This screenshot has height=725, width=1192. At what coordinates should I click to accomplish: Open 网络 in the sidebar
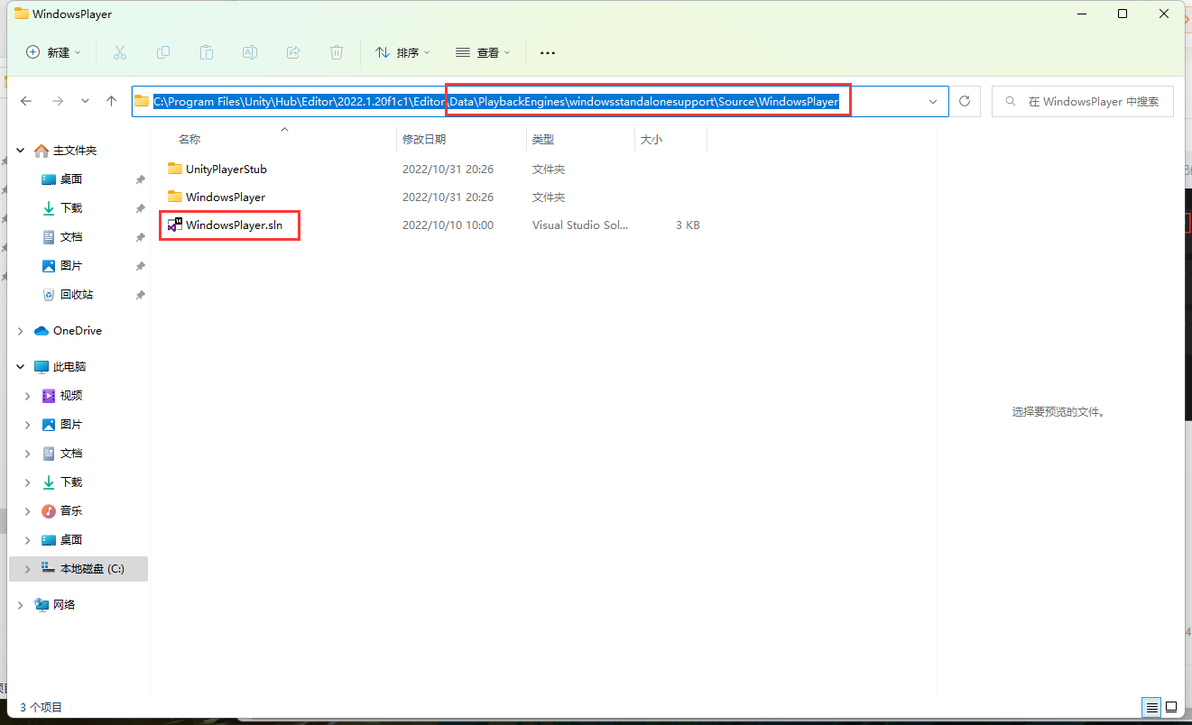point(64,605)
